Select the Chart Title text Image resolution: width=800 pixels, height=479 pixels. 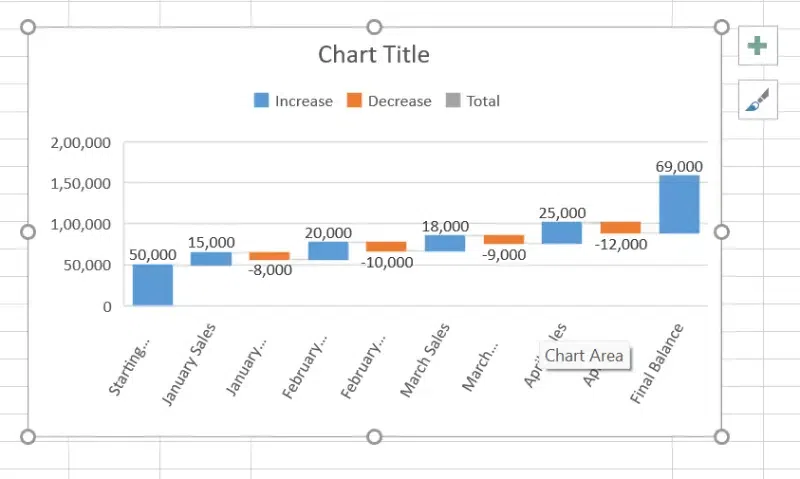(x=374, y=55)
